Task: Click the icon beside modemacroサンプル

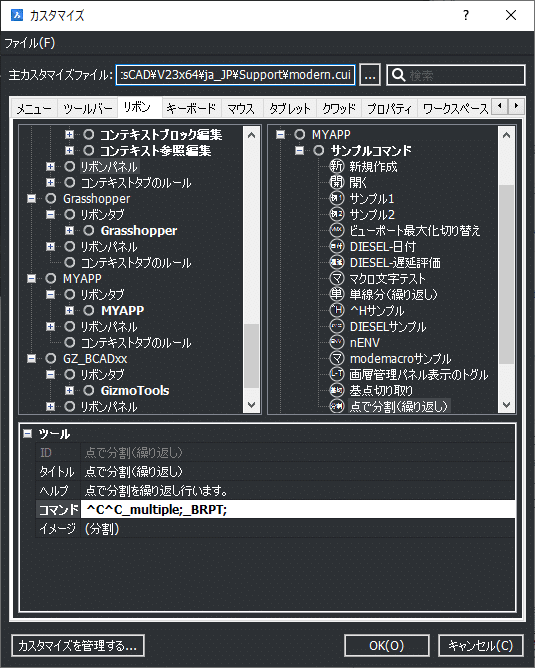Action: pos(337,358)
